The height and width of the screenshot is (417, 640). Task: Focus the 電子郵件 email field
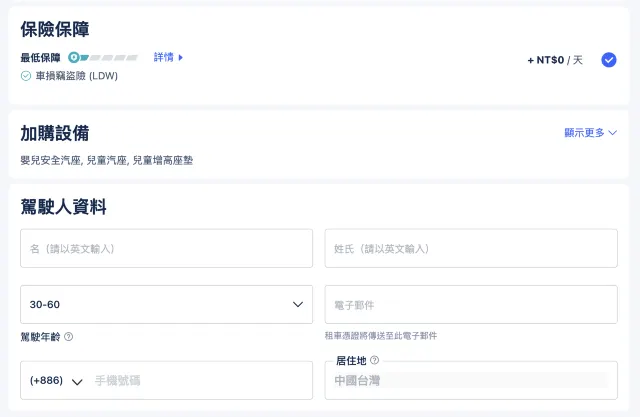pyautogui.click(x=470, y=304)
